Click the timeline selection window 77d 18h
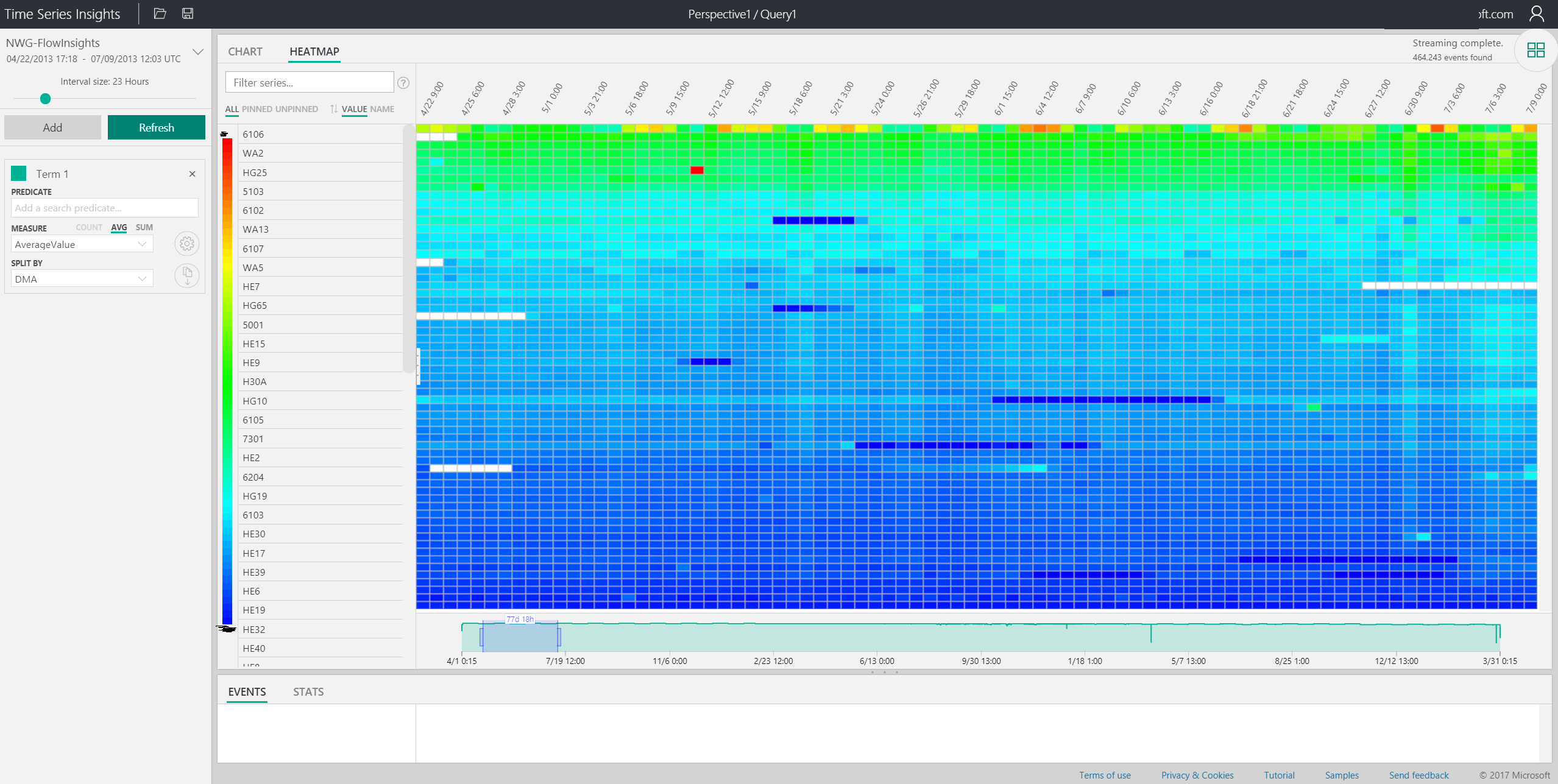Screen dimensions: 1558x784 pos(520,637)
